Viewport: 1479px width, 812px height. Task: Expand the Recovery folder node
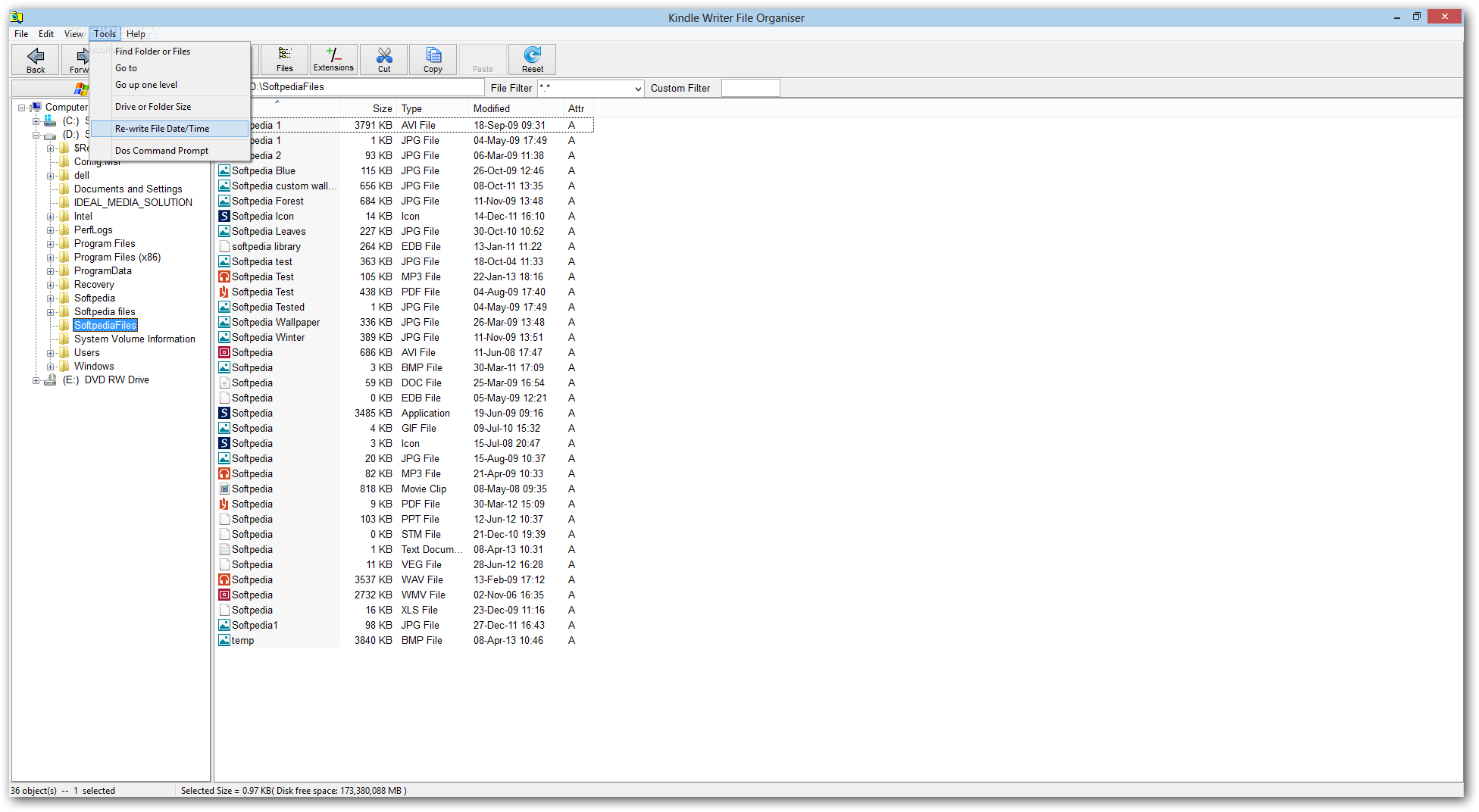[50, 285]
